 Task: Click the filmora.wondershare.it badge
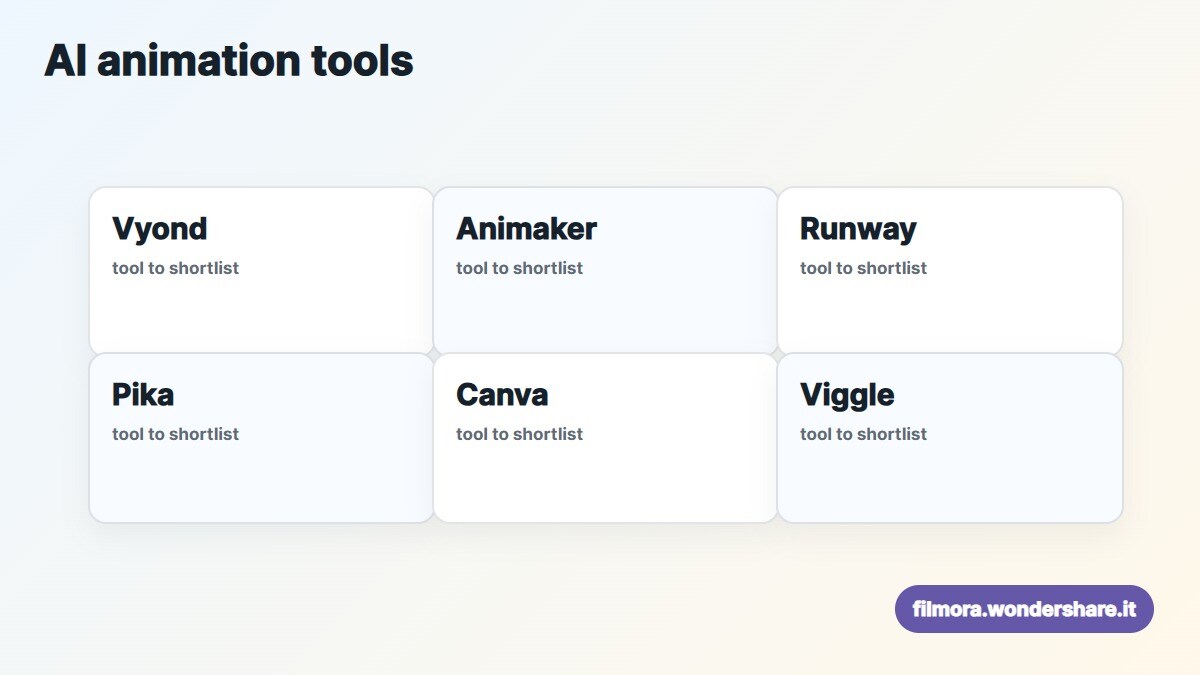point(1024,609)
